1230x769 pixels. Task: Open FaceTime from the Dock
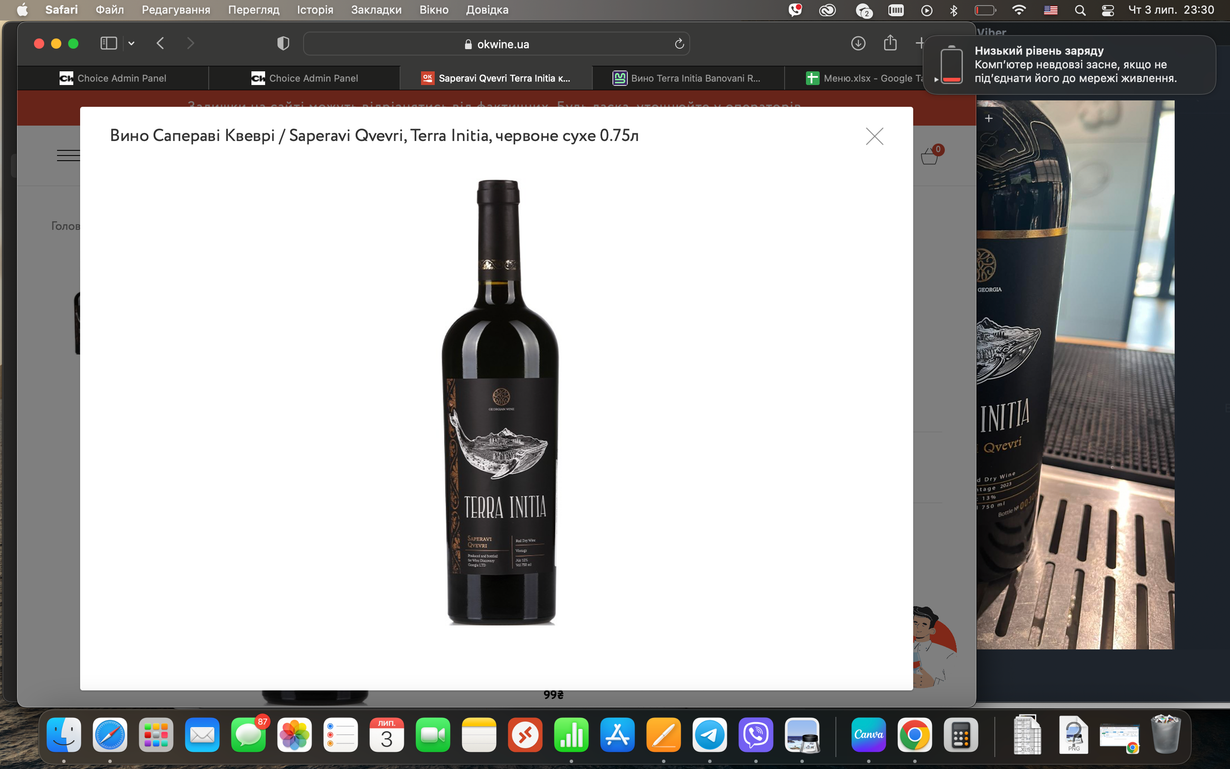[x=433, y=735]
